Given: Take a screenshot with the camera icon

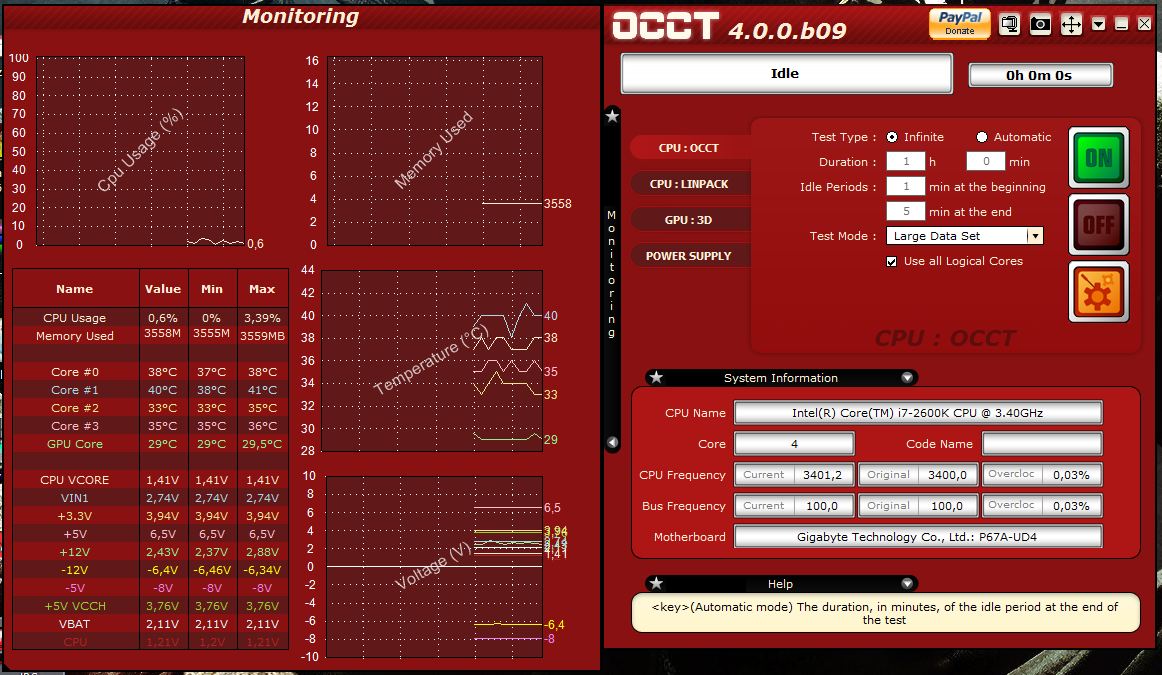Looking at the screenshot, I should [x=1040, y=24].
